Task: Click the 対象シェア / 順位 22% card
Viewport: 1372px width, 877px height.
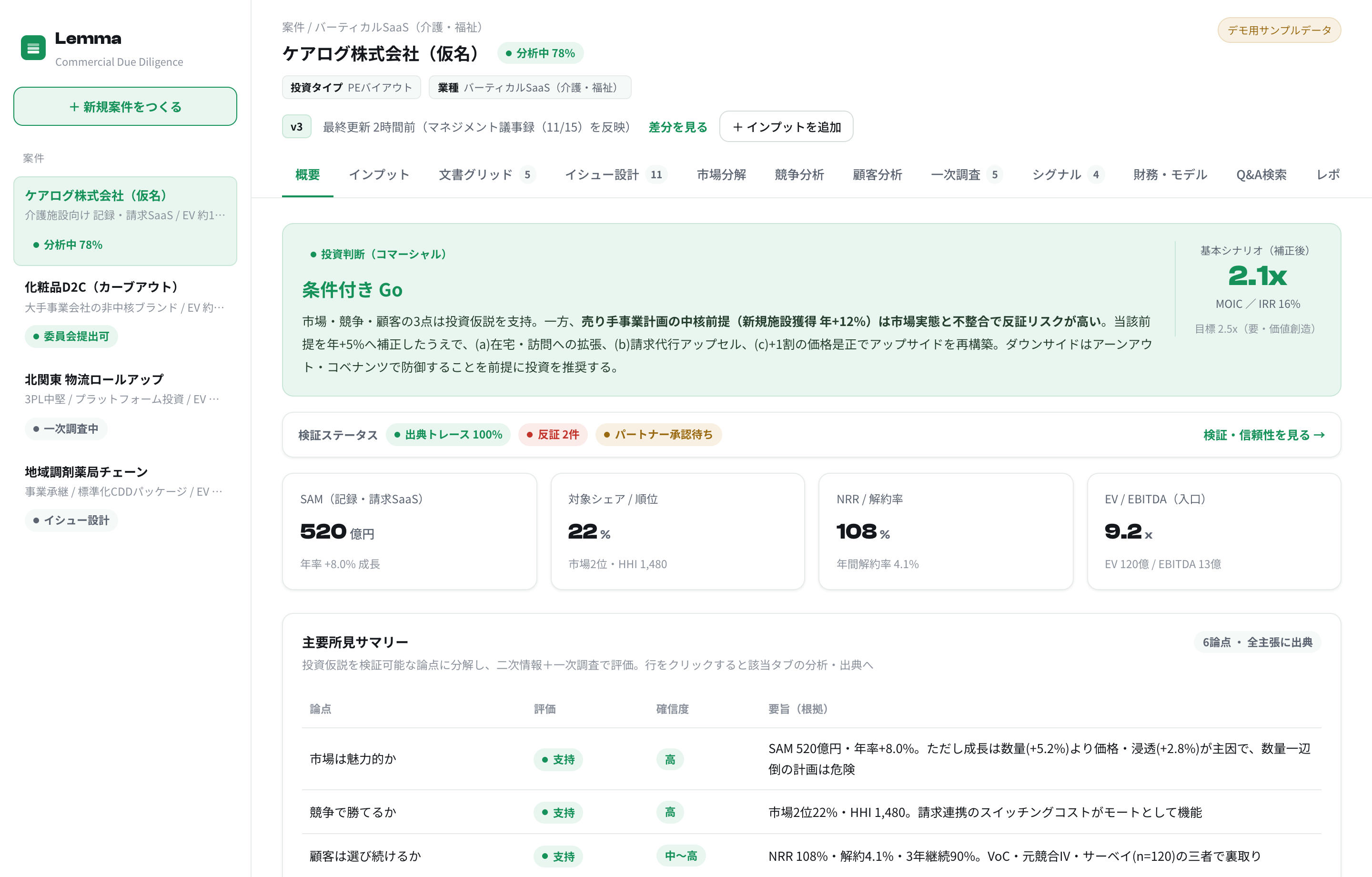Action: click(x=678, y=531)
